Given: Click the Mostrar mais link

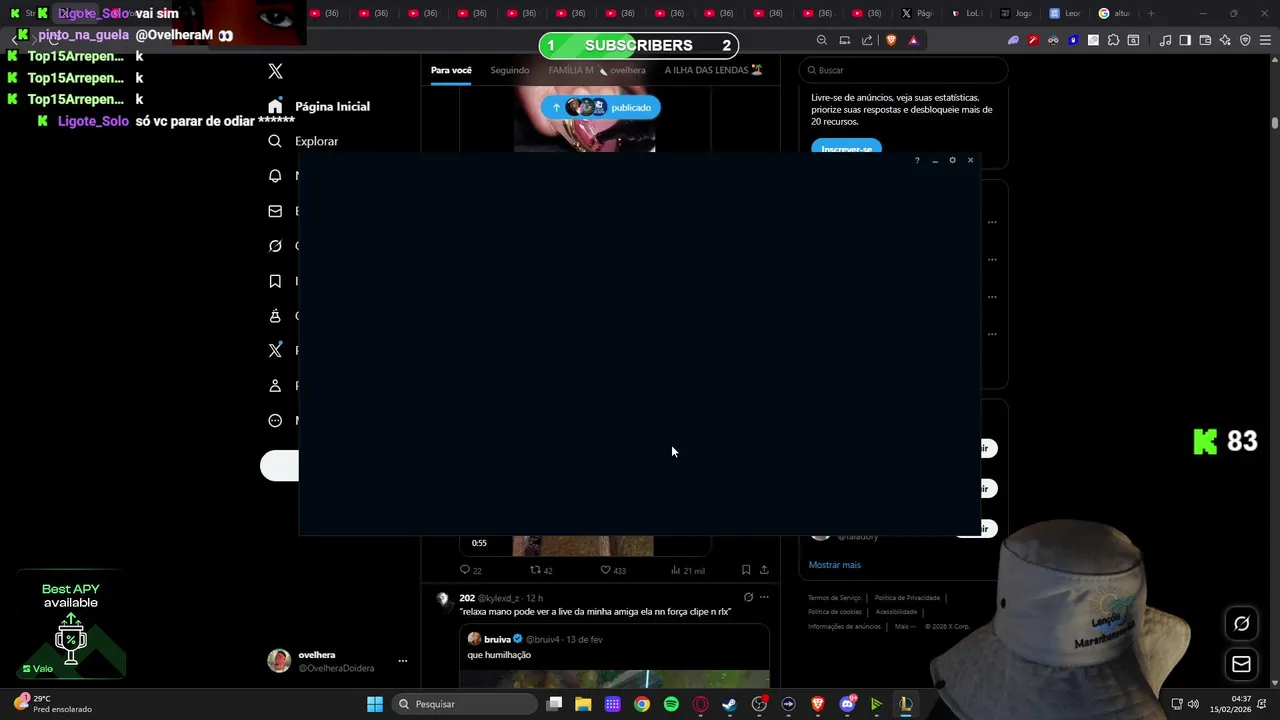Looking at the screenshot, I should [x=835, y=565].
